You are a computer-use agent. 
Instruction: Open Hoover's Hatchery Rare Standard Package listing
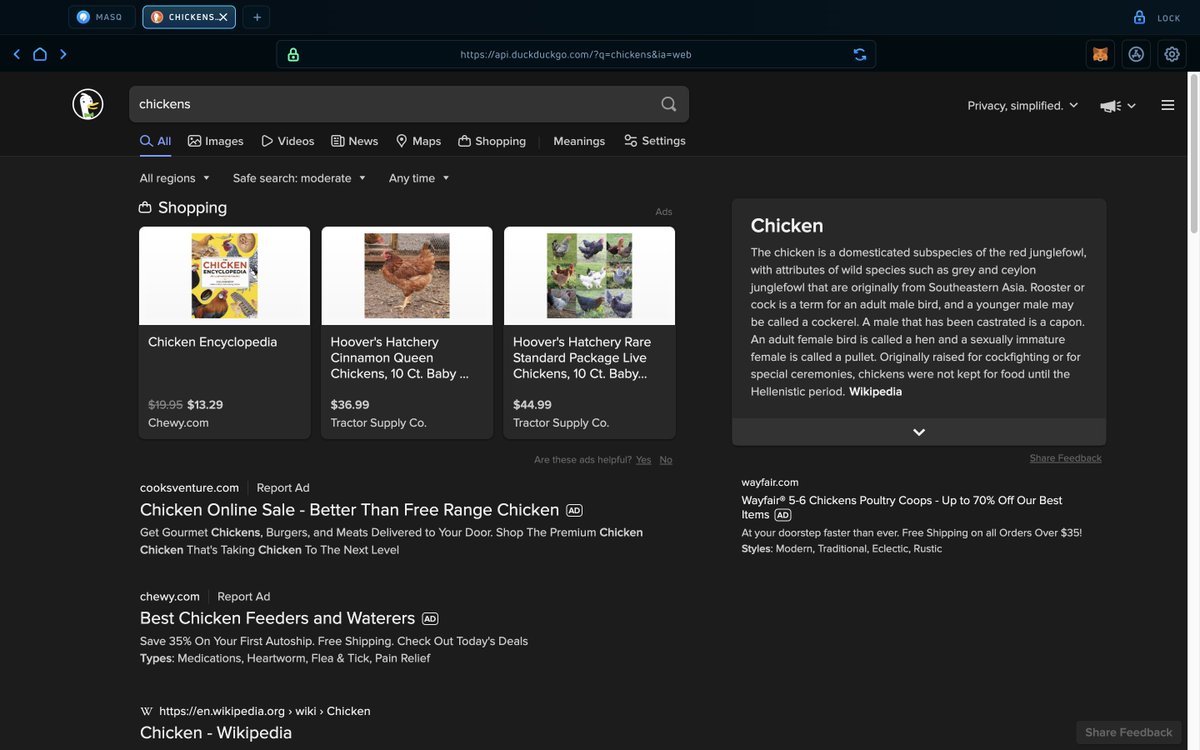582,358
